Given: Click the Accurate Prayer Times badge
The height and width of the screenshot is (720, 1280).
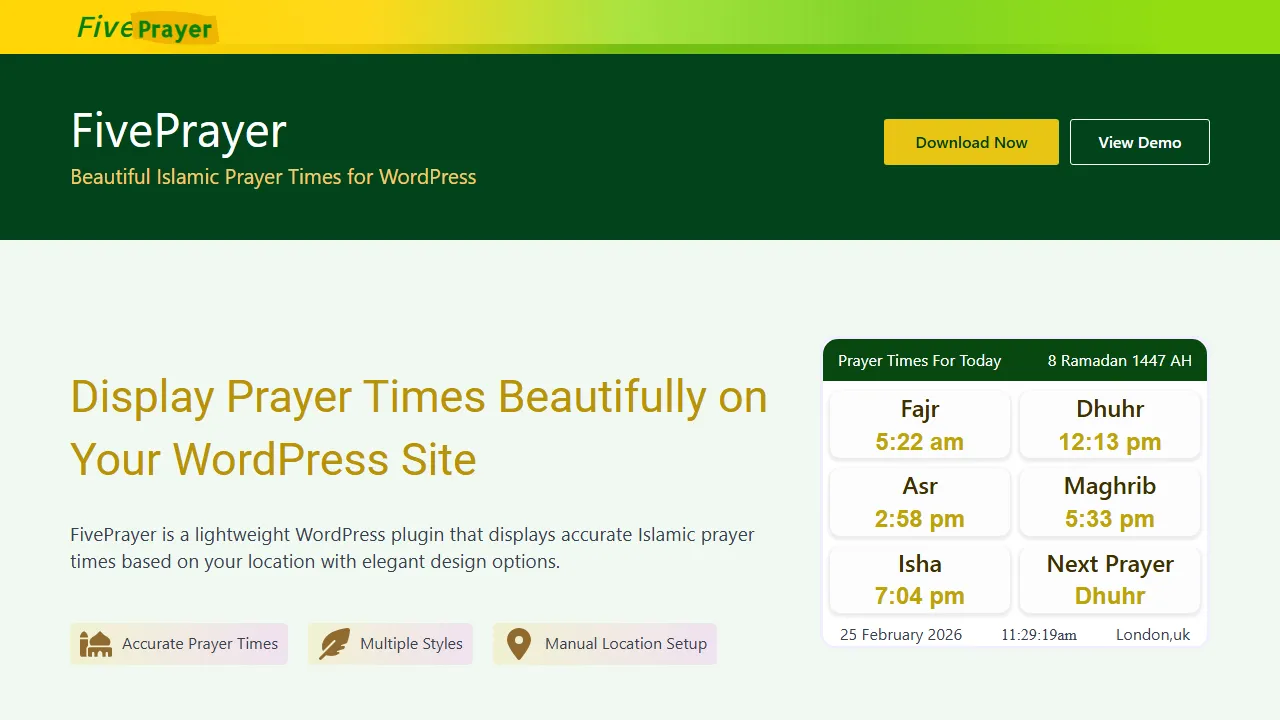Looking at the screenshot, I should pos(178,644).
